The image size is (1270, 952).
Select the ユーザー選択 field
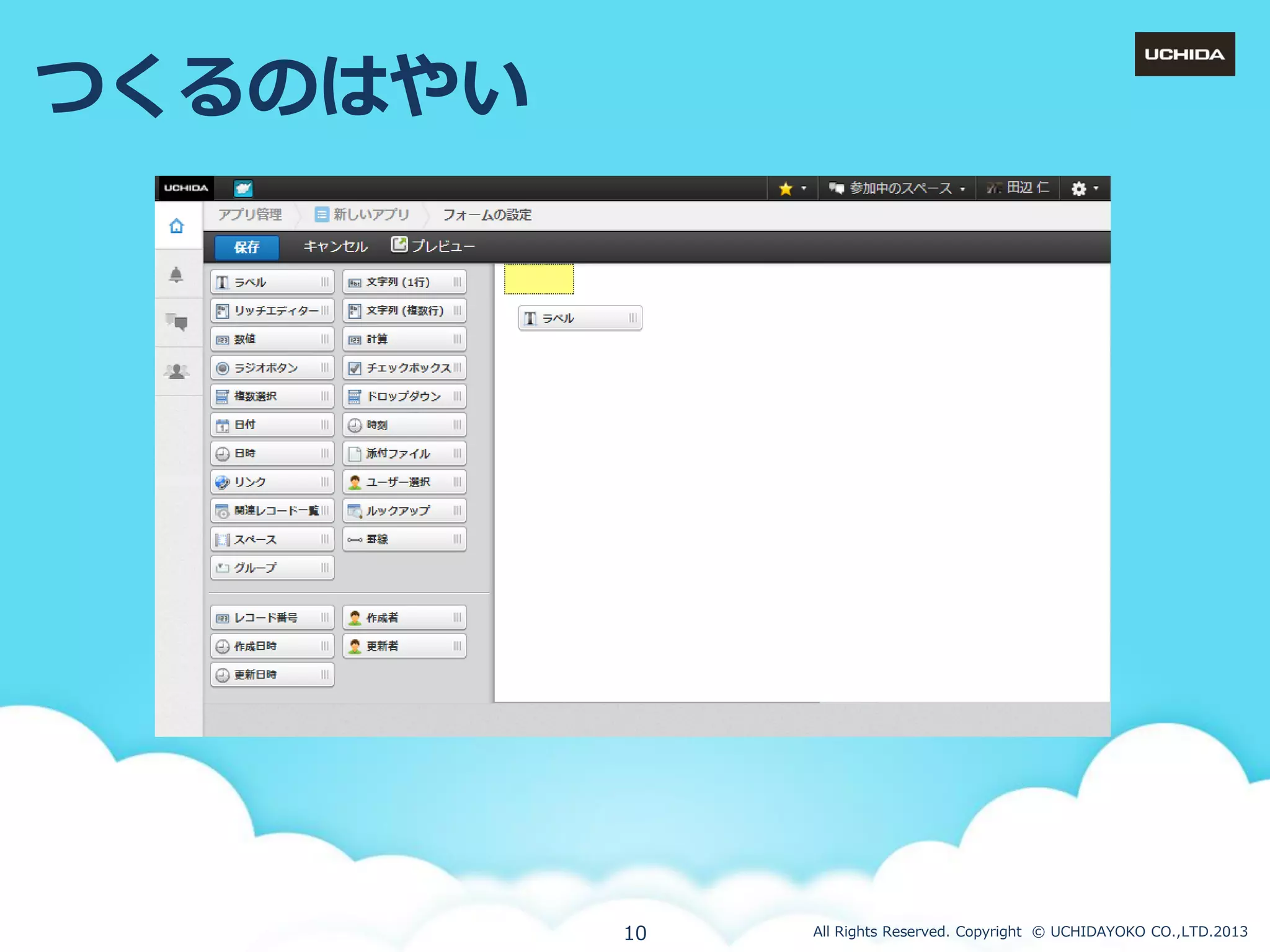[x=404, y=482]
